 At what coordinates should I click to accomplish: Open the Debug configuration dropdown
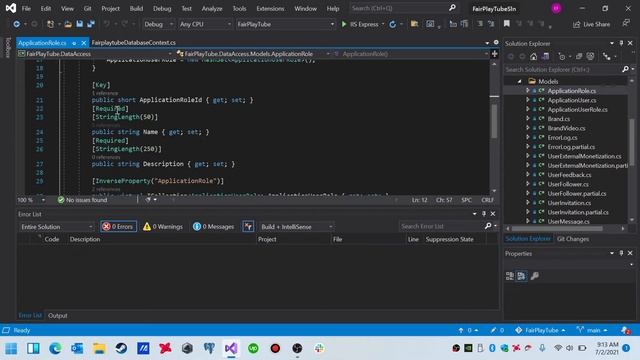158,24
